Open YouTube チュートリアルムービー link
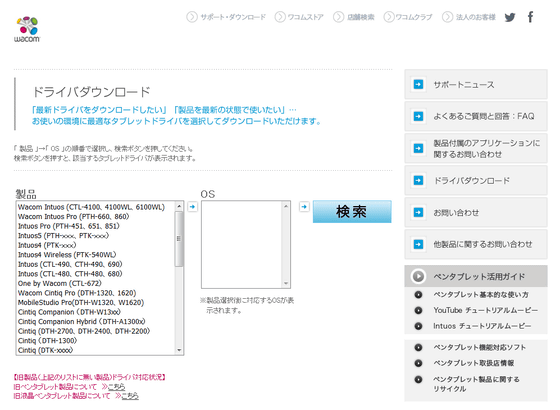 click(485, 310)
